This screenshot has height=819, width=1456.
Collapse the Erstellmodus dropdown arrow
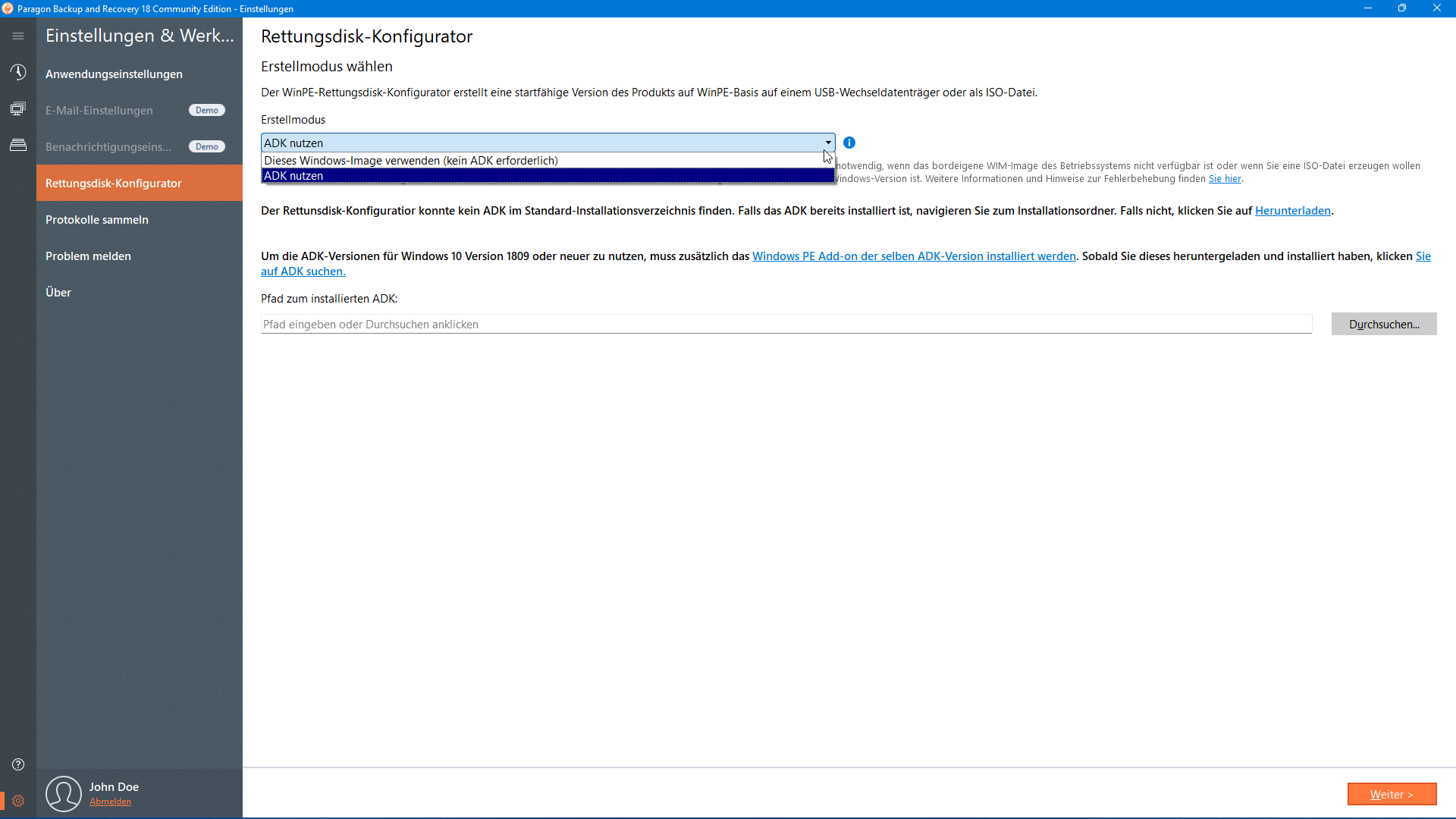[x=828, y=143]
